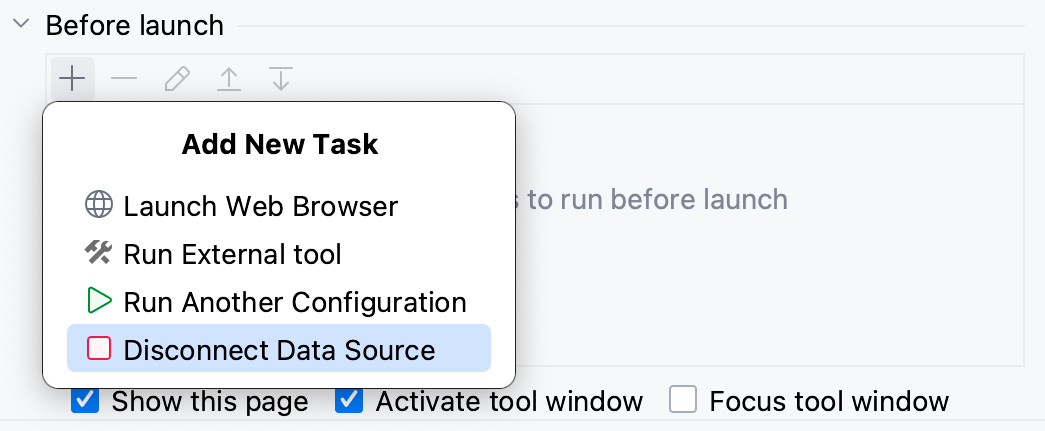Click the Before launch section title
The width and height of the screenshot is (1045, 431).
click(135, 25)
